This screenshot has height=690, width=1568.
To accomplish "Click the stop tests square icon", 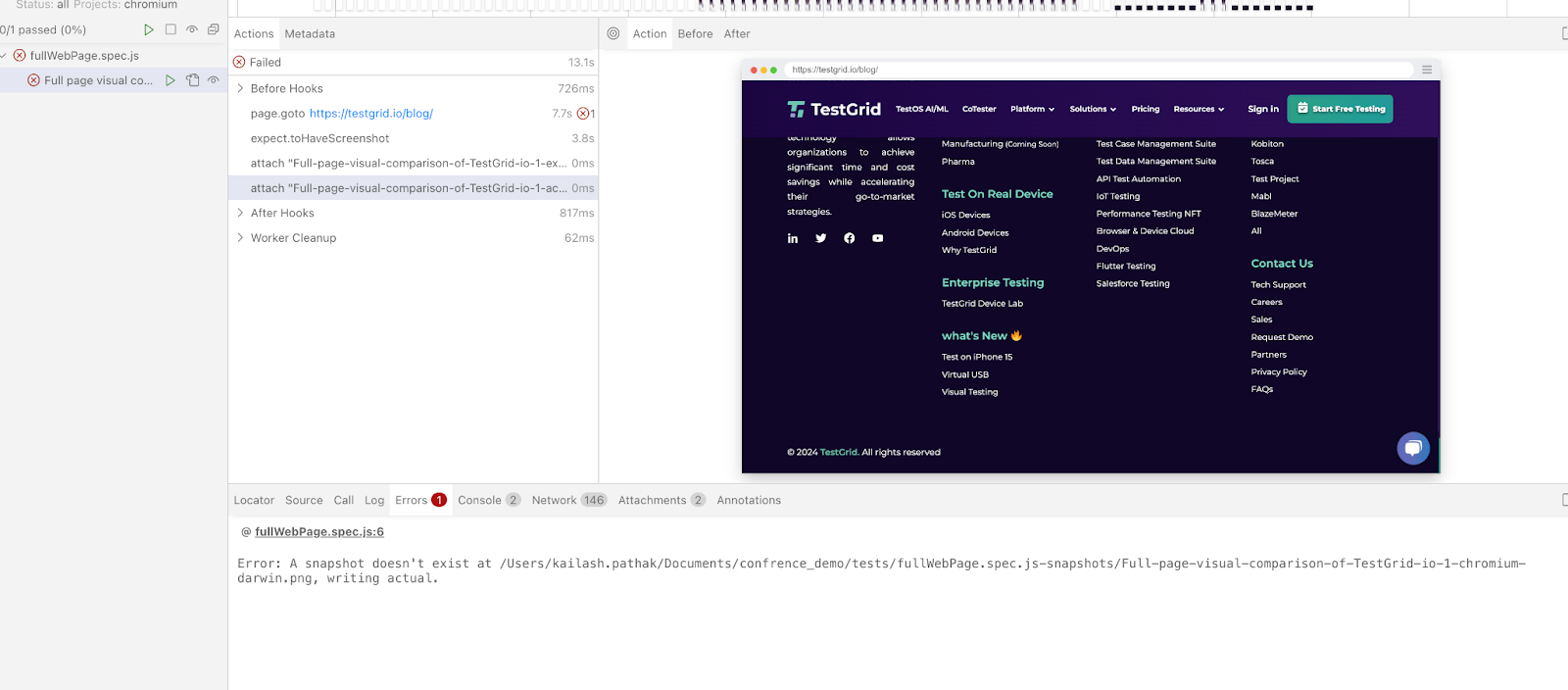I will click(x=171, y=29).
